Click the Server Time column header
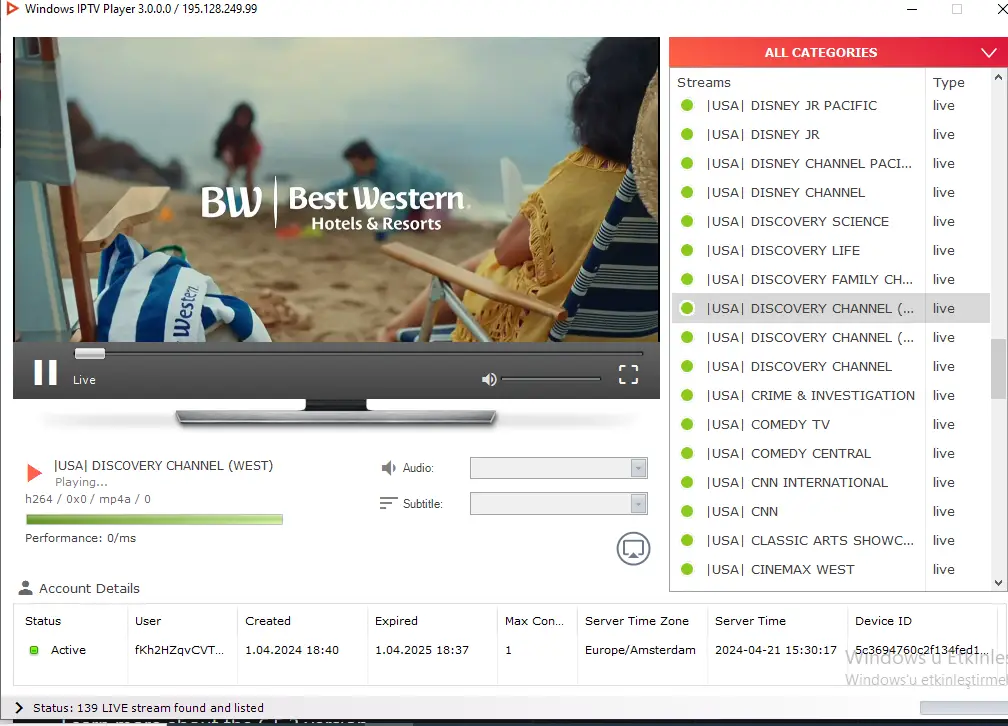The width and height of the screenshot is (1008, 726). click(750, 621)
